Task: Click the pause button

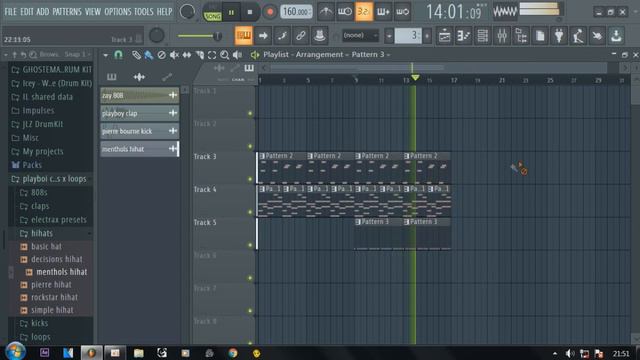Action: 231,12
